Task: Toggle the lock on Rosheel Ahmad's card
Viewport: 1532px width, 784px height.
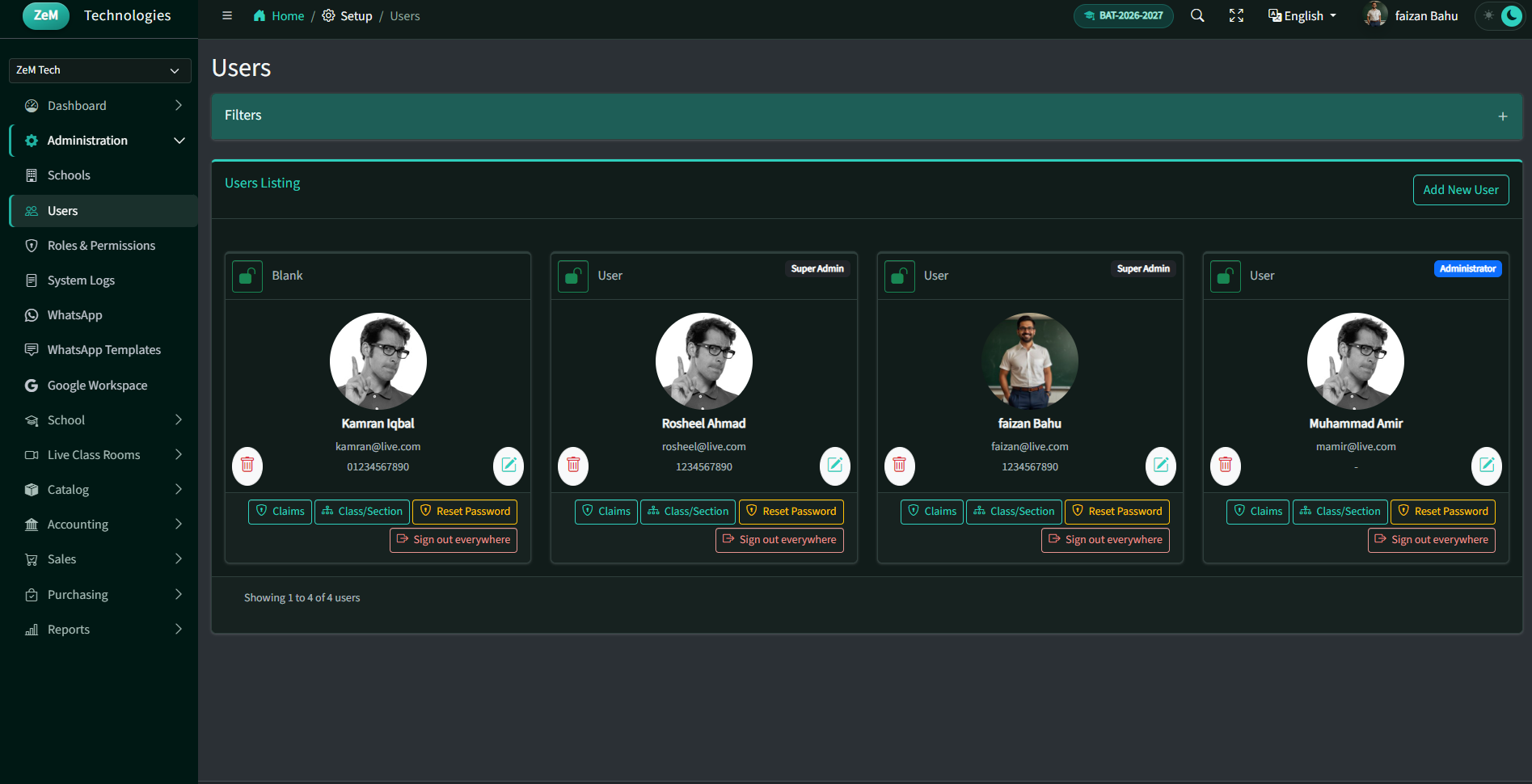Action: tap(573, 276)
